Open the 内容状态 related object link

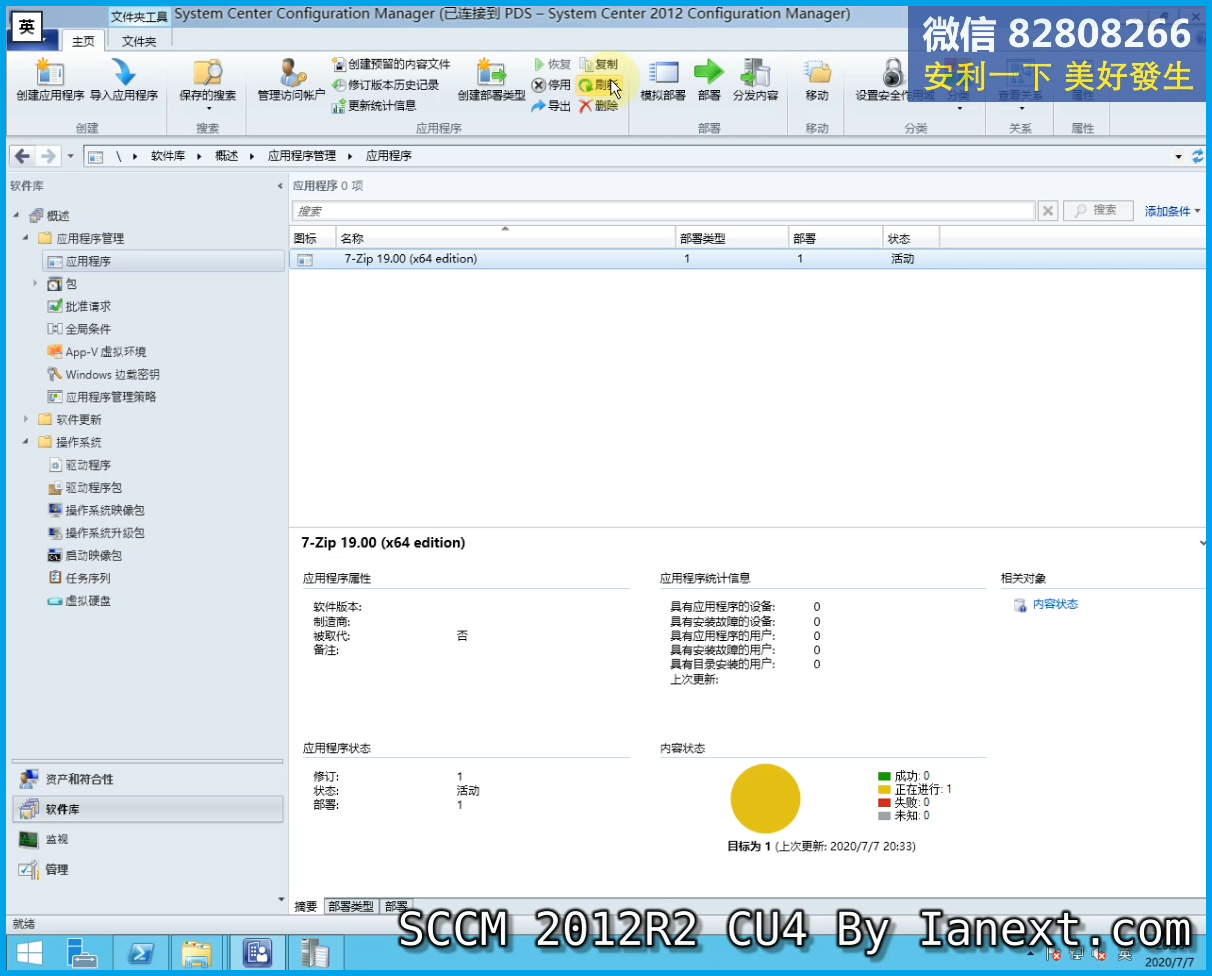(x=1055, y=604)
